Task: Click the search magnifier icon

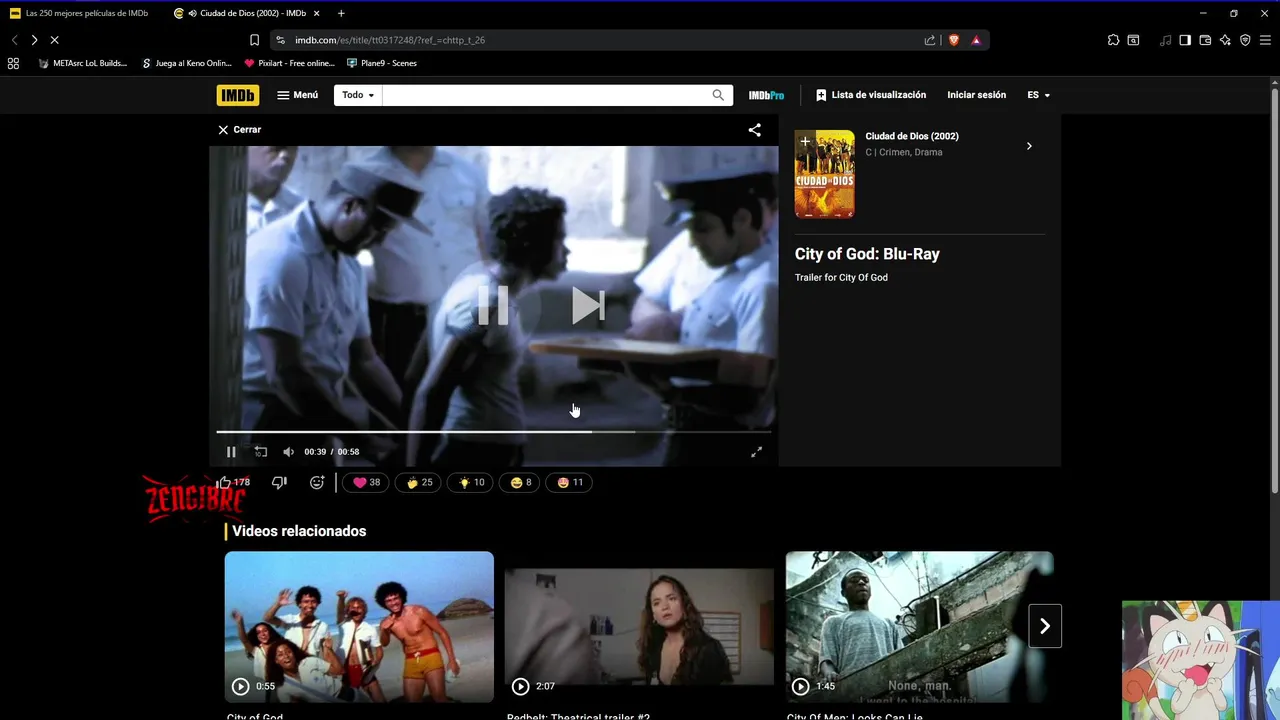Action: [718, 95]
